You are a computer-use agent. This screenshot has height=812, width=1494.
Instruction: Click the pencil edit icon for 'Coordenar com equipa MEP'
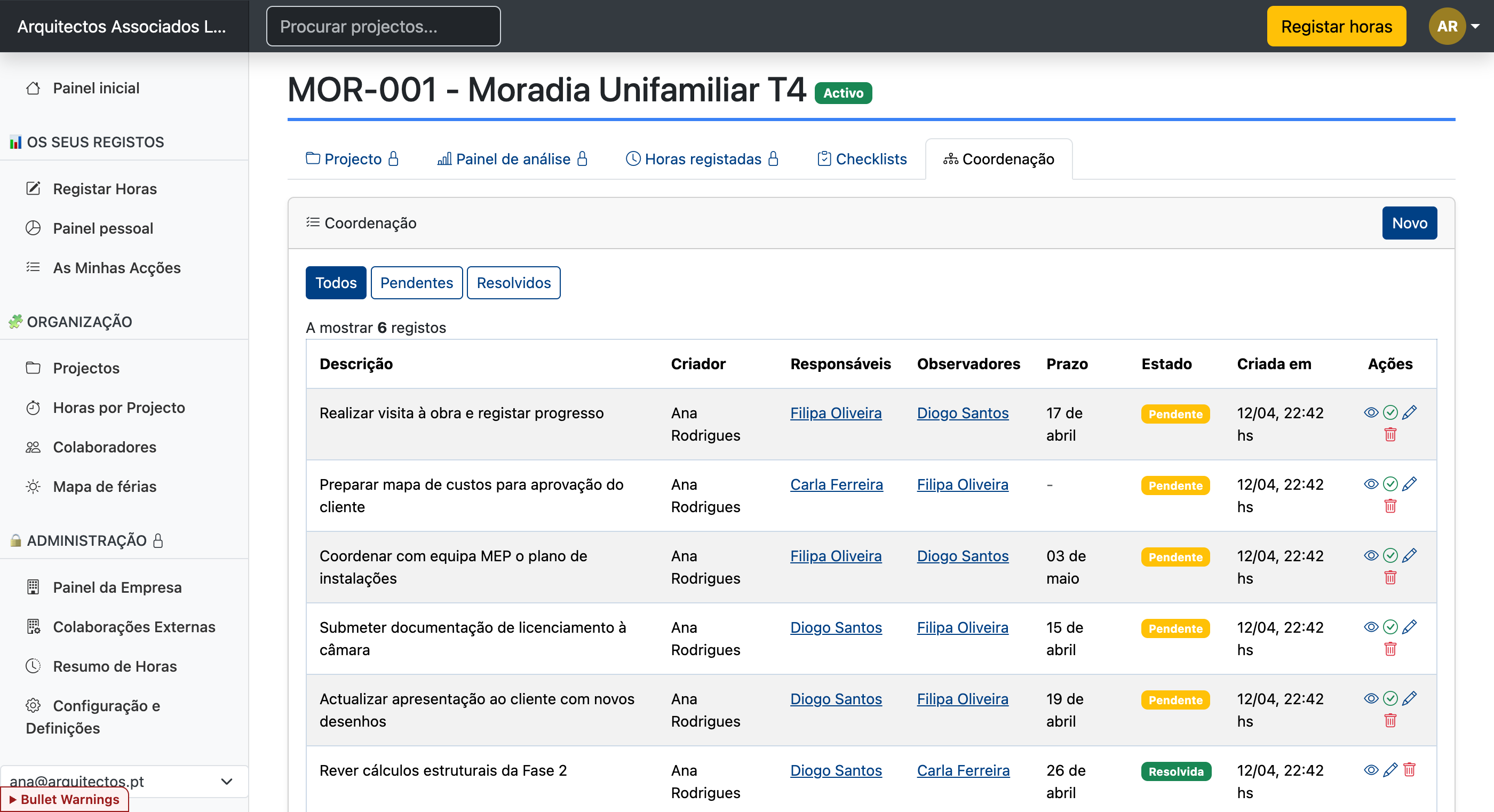[x=1409, y=555]
